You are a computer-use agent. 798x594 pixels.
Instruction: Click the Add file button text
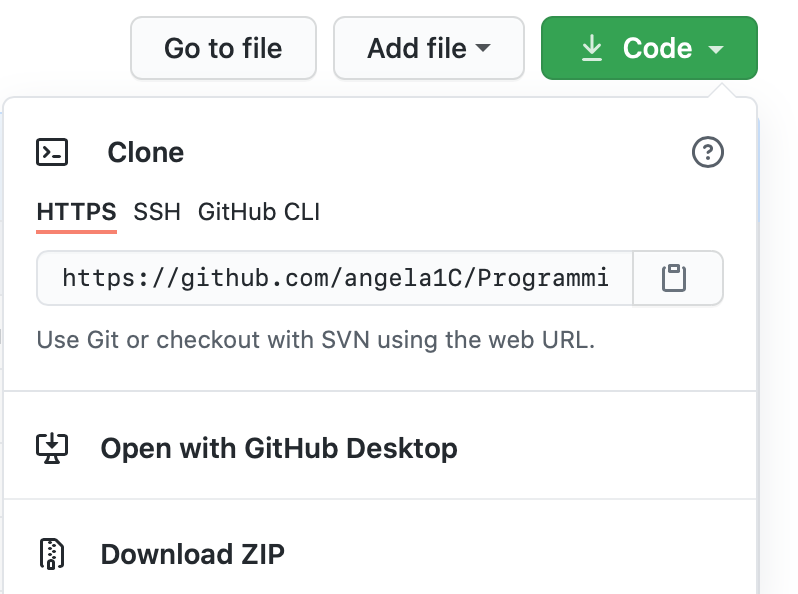pyautogui.click(x=417, y=48)
